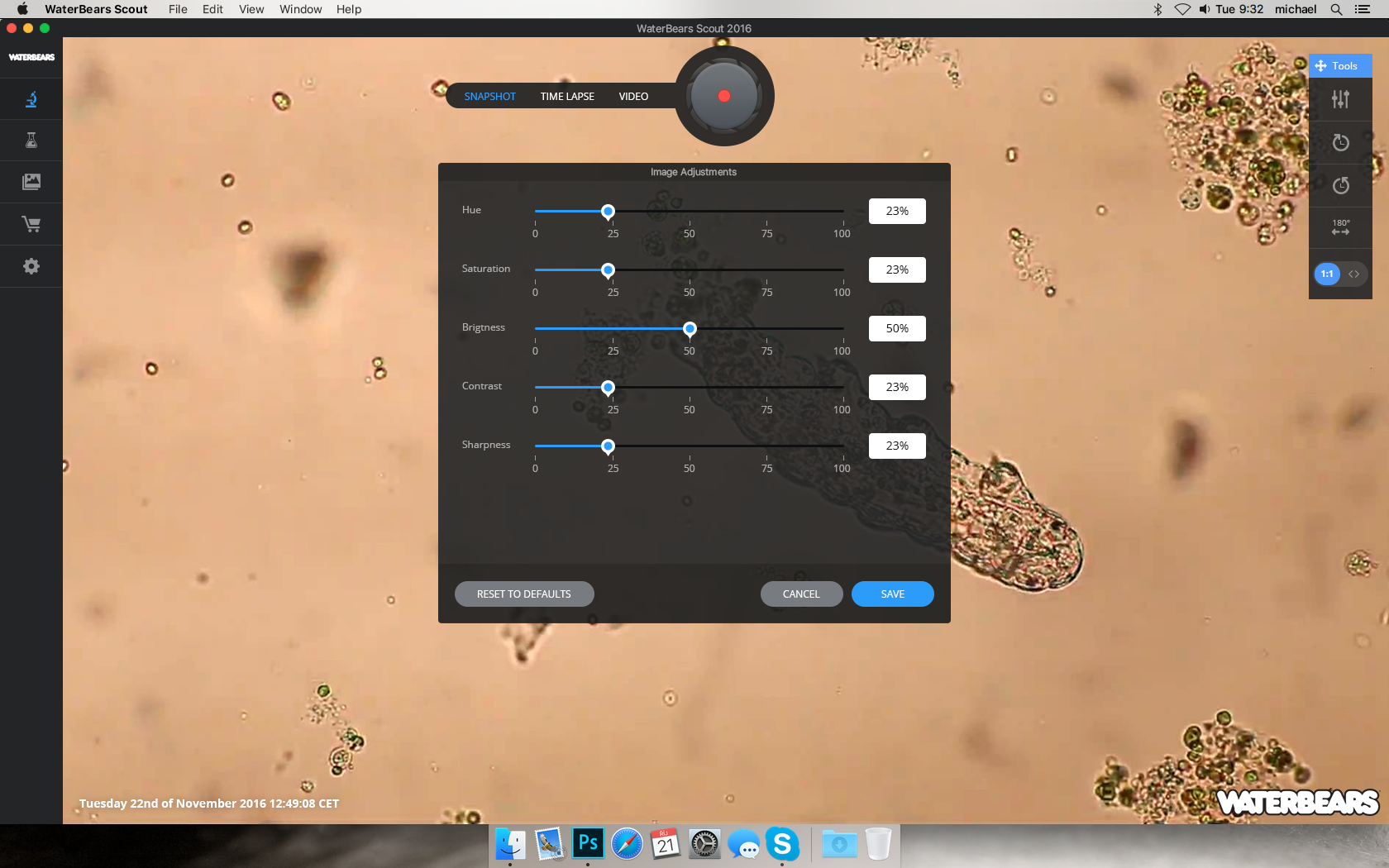The height and width of the screenshot is (868, 1389).
Task: Click the user name michael
Action: (1296, 9)
